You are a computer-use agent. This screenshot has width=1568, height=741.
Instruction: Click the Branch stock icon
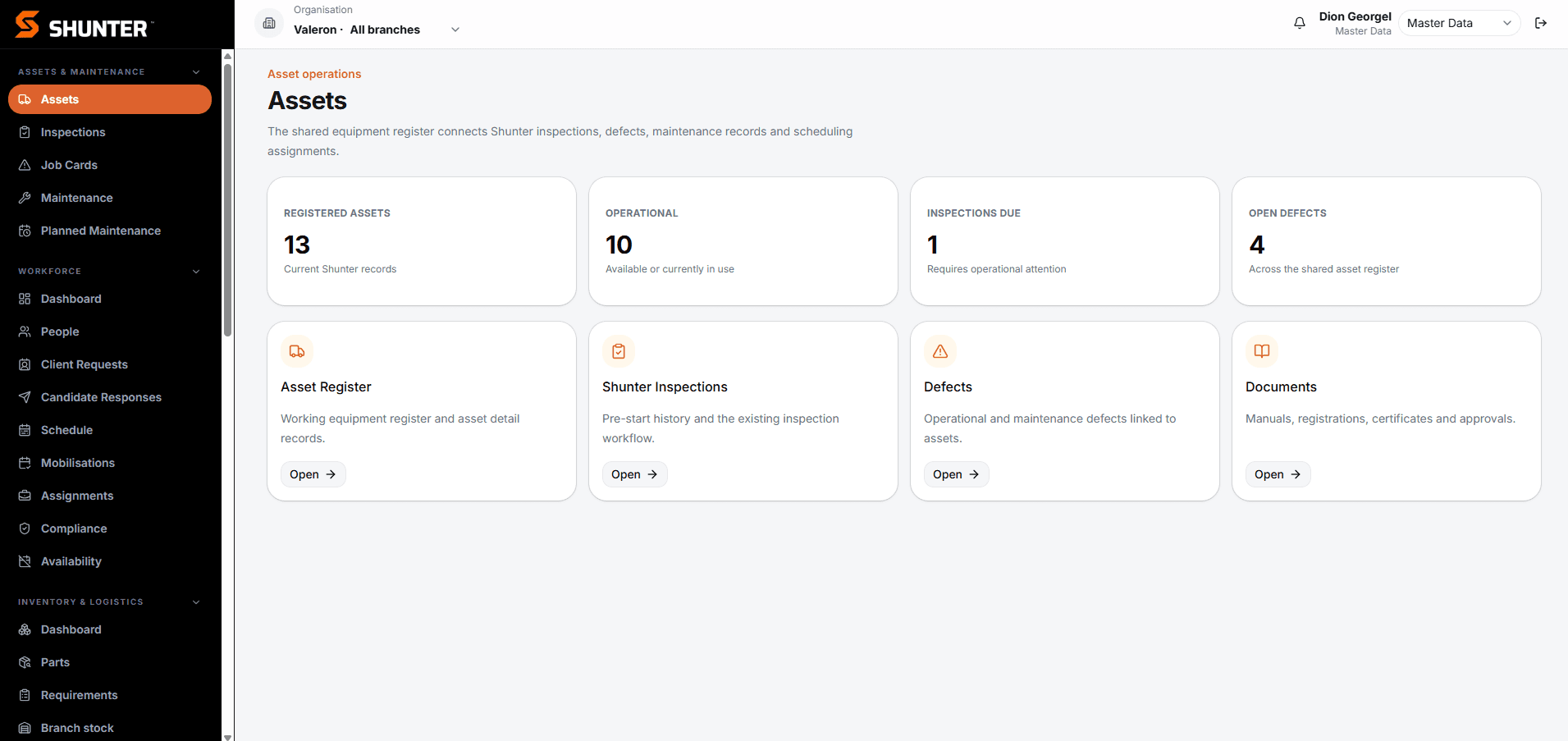[x=25, y=728]
